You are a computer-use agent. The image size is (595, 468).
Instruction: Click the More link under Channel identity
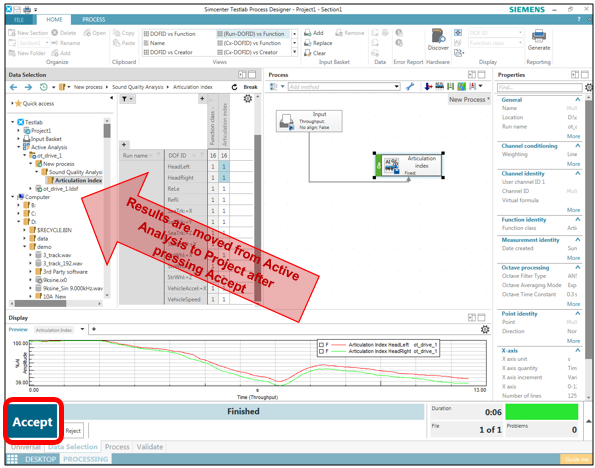coord(573,210)
